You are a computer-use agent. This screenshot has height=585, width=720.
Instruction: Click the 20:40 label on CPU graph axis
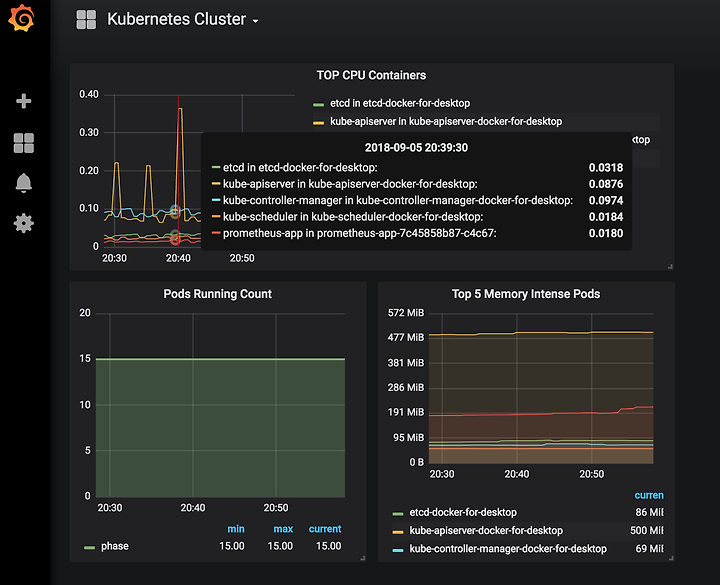[x=178, y=258]
